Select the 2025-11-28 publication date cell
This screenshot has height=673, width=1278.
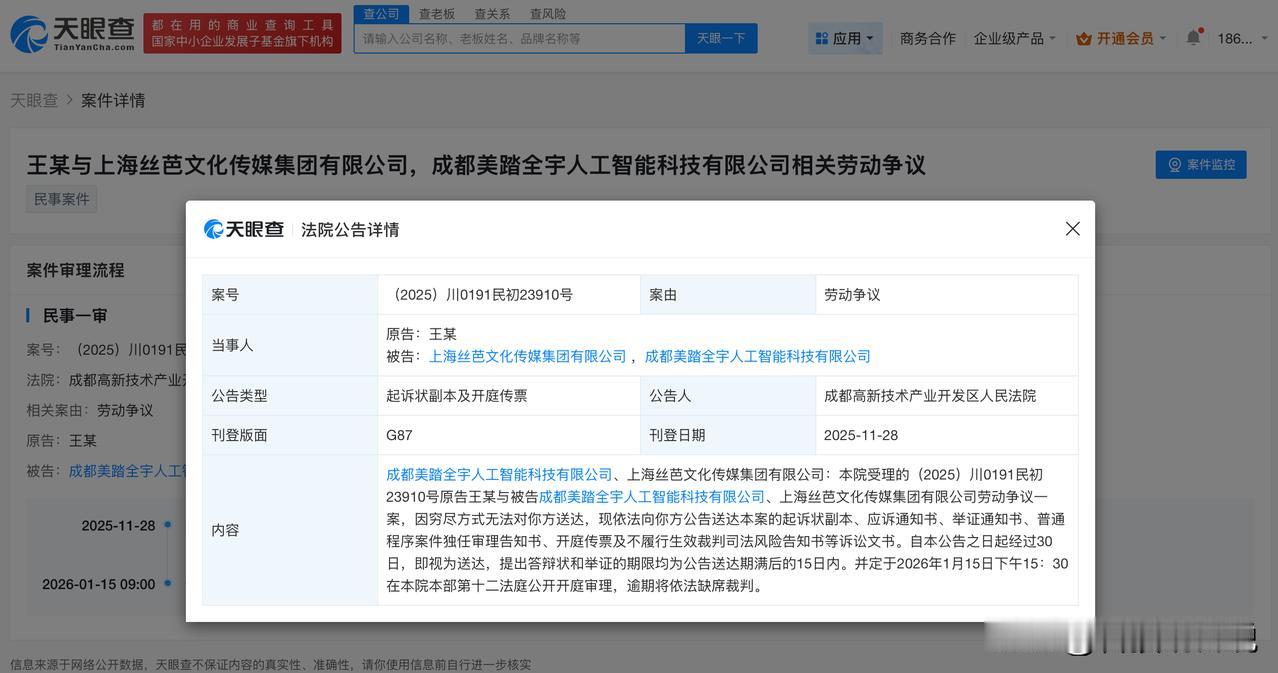[947, 436]
